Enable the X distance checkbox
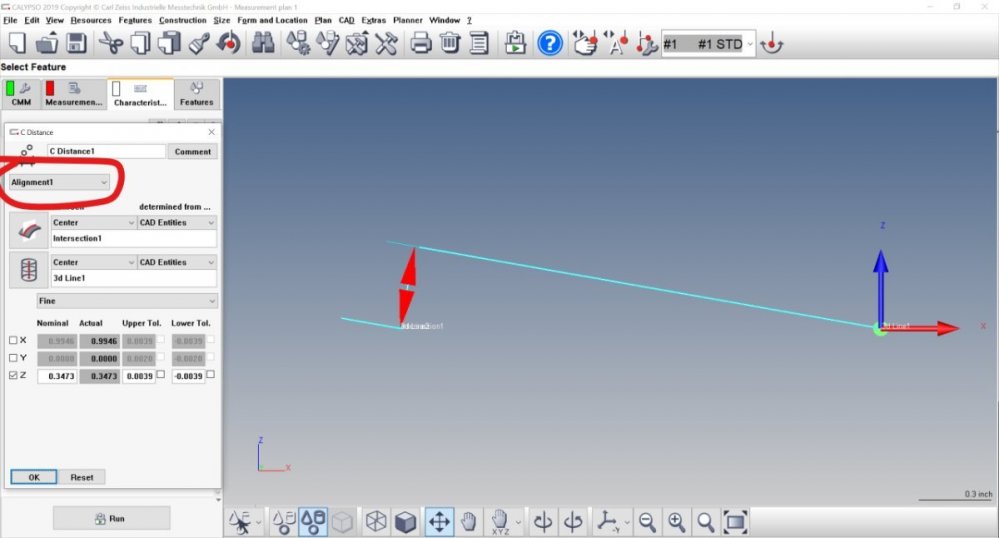999x538 pixels. tap(13, 340)
